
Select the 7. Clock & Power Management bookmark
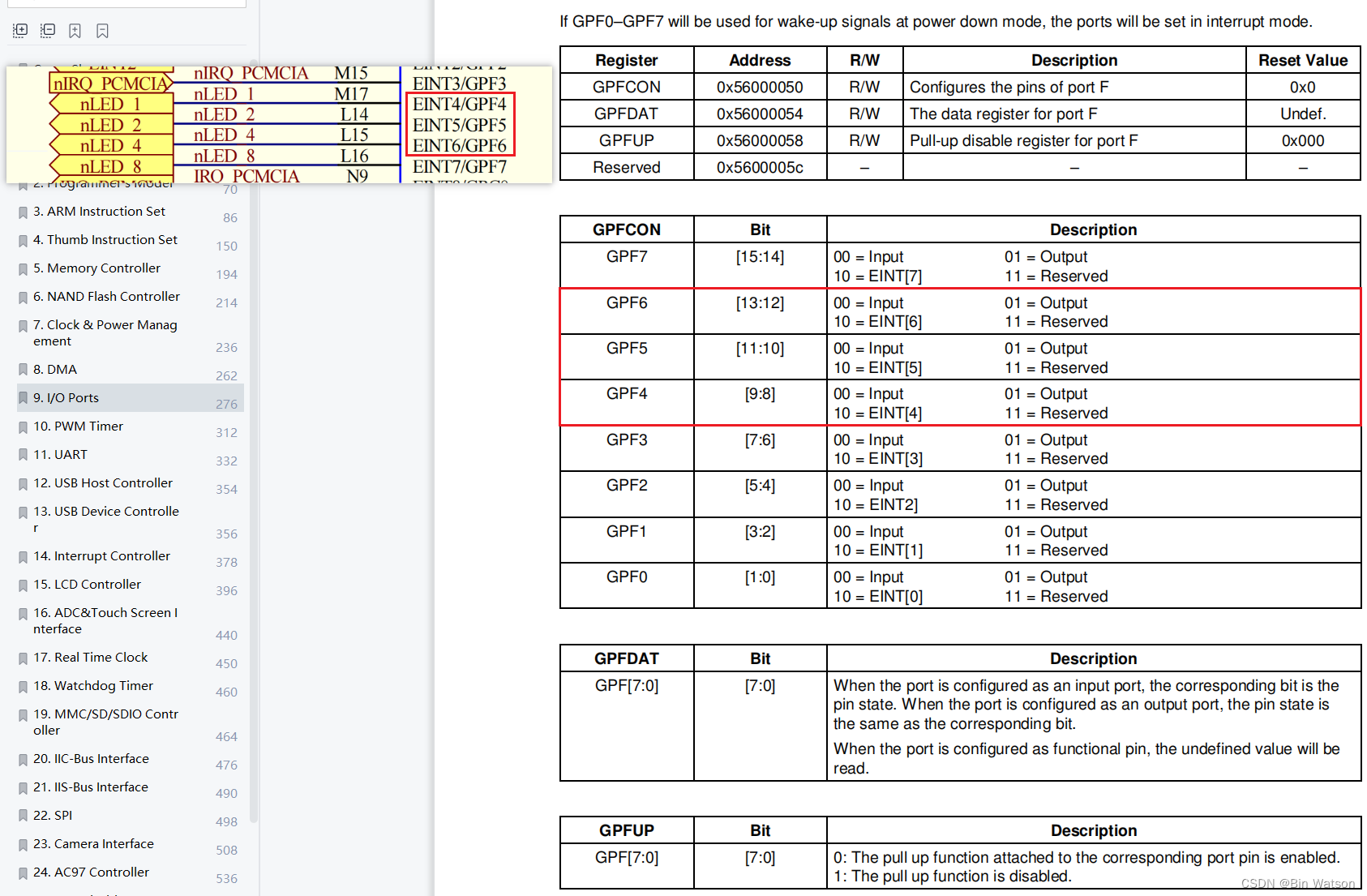tap(105, 332)
